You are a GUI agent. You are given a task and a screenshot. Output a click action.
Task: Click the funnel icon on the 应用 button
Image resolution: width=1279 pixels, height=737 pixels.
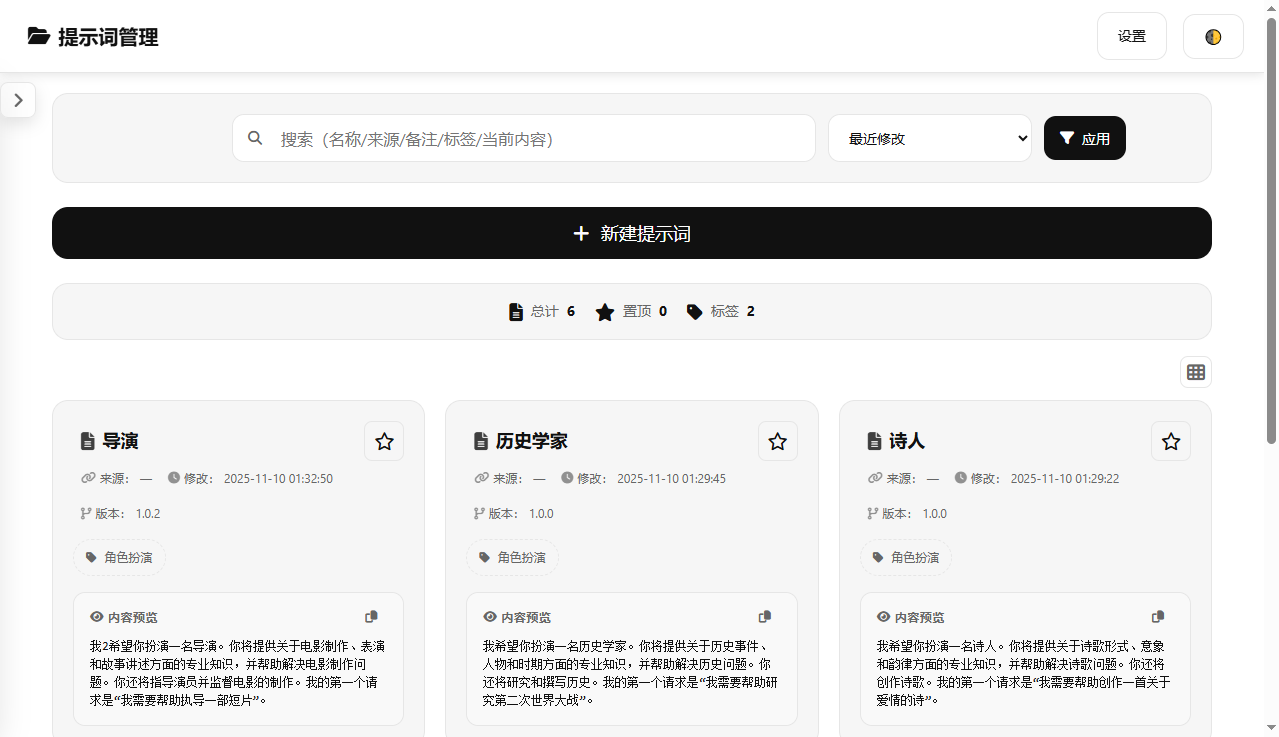click(x=1066, y=138)
